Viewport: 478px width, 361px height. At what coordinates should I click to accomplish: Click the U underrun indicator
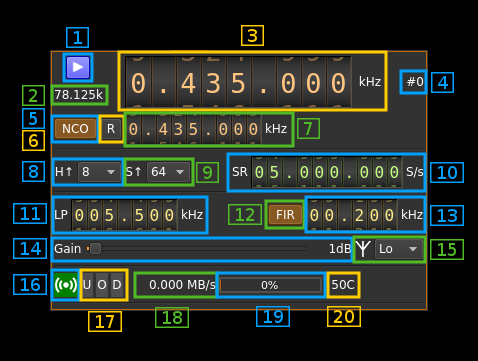(x=87, y=285)
